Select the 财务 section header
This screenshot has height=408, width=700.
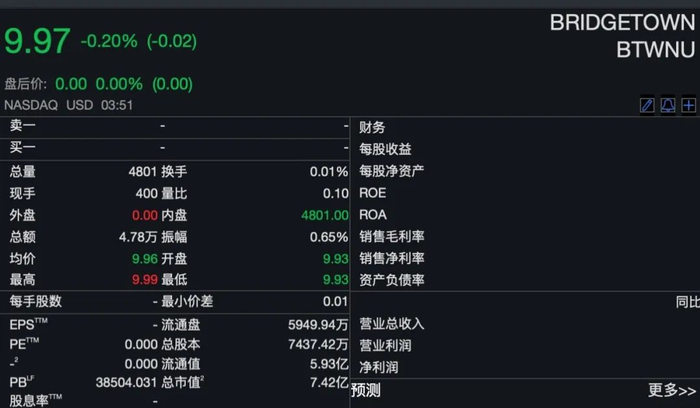pos(372,127)
